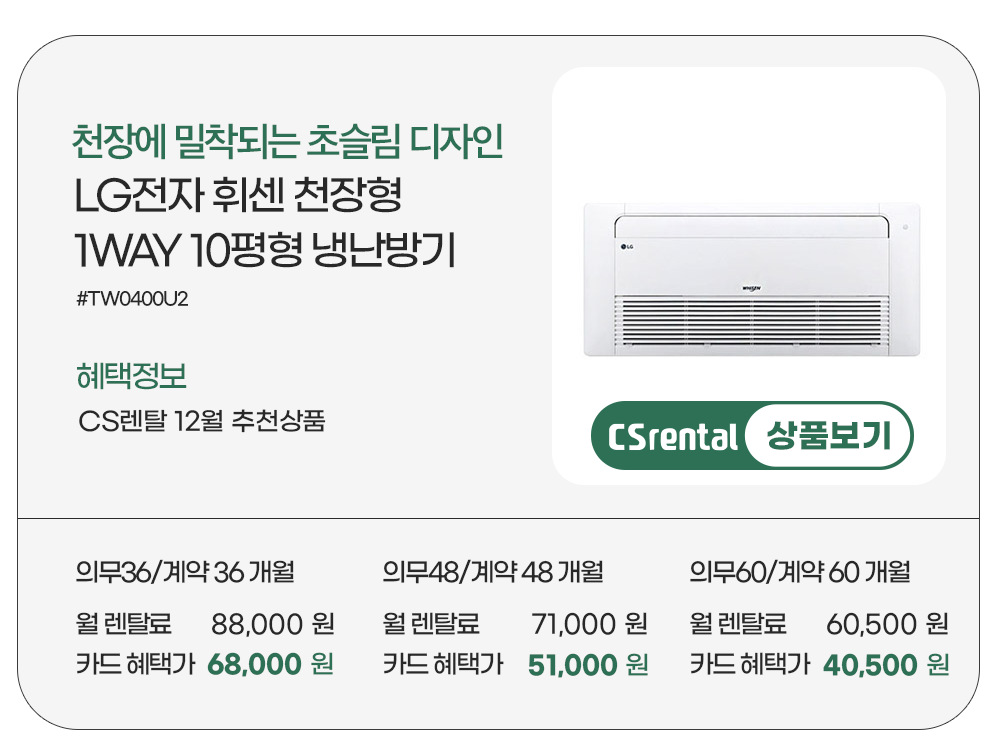This screenshot has height=754, width=1000.
Task: Click model number #TW0400U2
Action: (x=132, y=299)
